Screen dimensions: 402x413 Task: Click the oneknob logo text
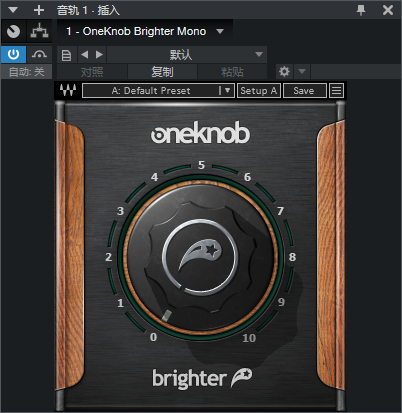click(x=200, y=133)
